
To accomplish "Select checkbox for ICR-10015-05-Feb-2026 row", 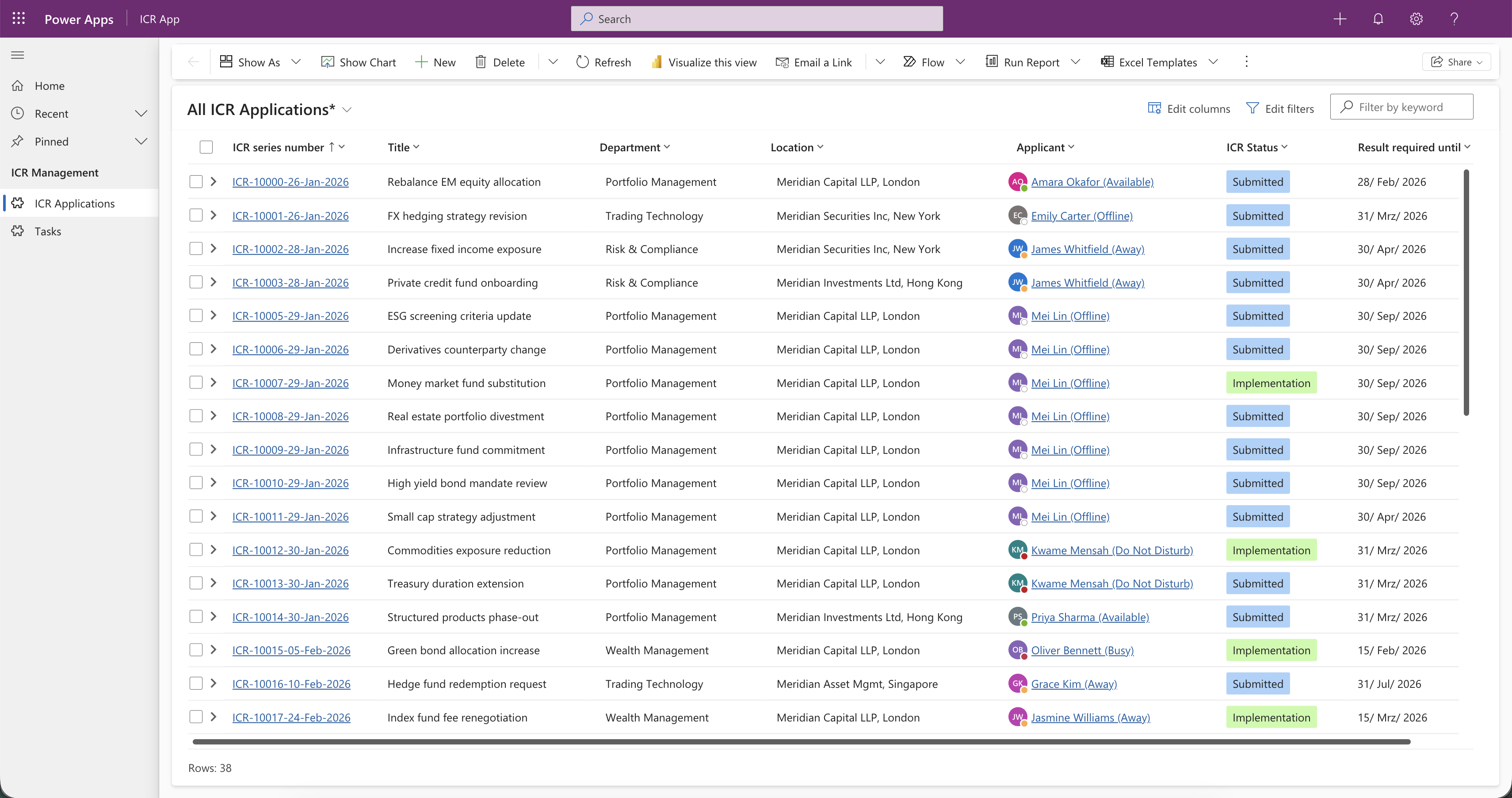I will pyautogui.click(x=195, y=650).
